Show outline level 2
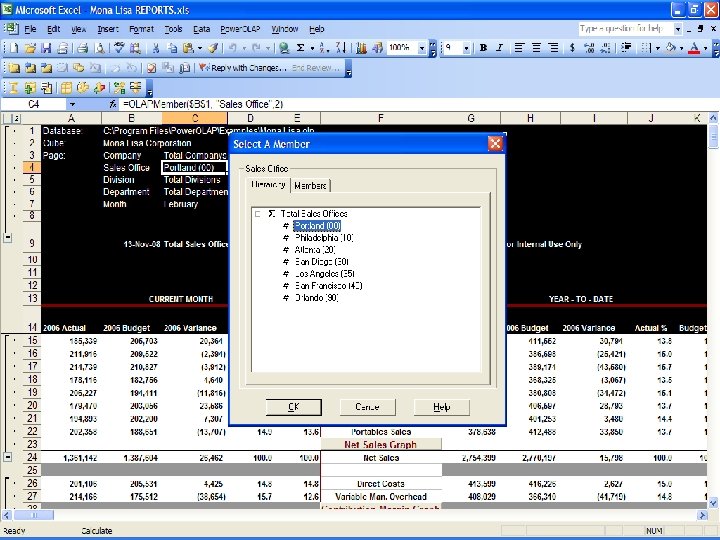Image resolution: width=720 pixels, height=540 pixels. coord(16,118)
